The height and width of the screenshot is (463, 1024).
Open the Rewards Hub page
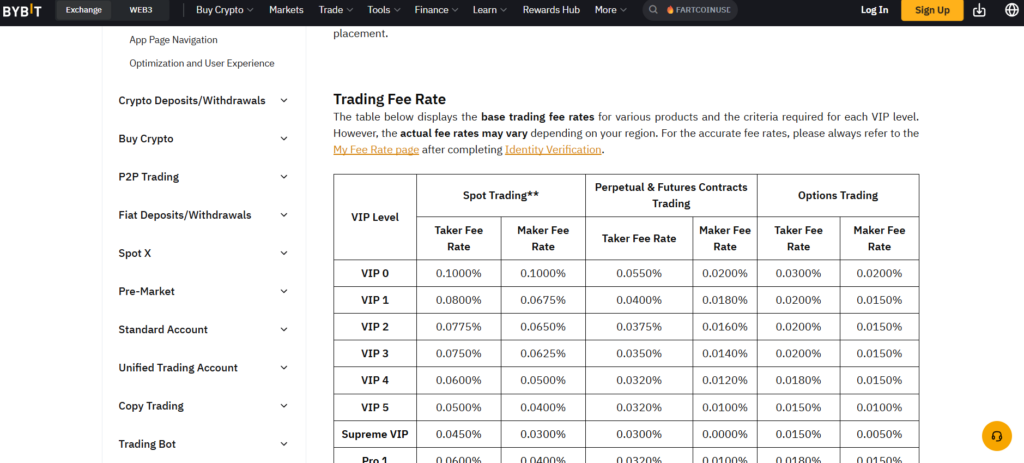tap(551, 10)
